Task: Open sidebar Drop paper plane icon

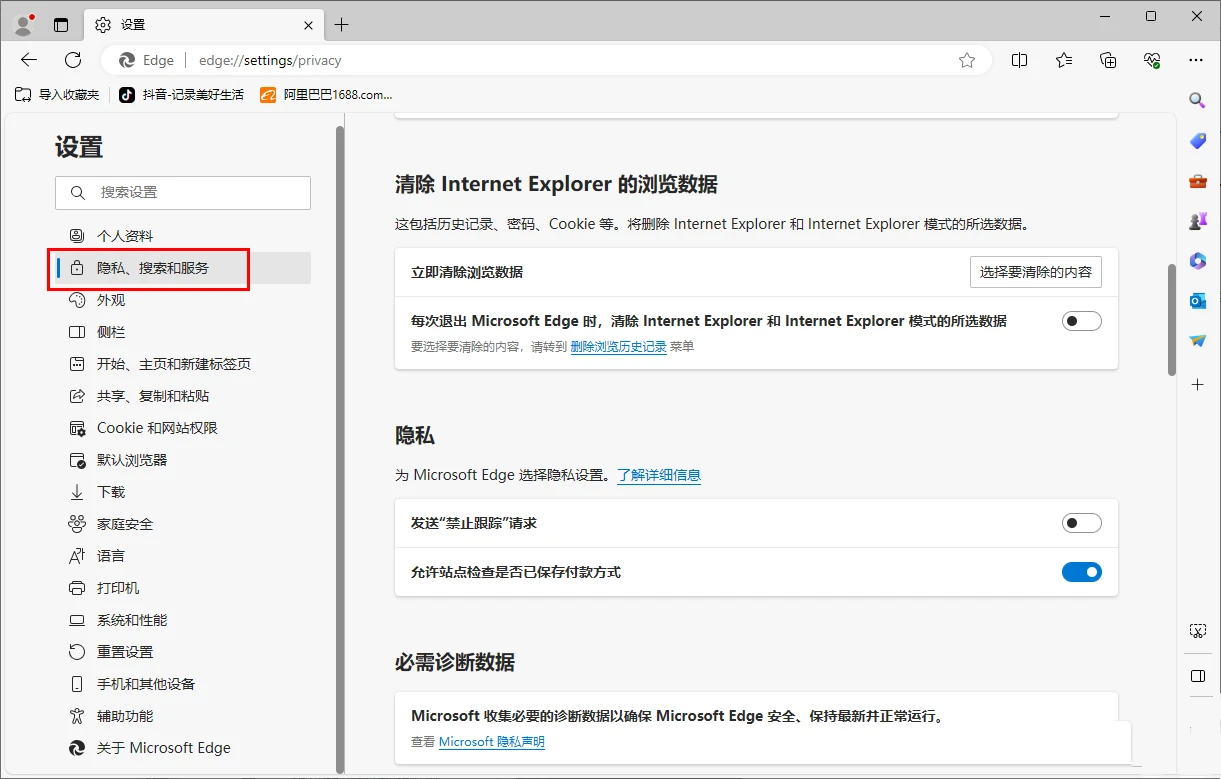Action: [x=1197, y=341]
